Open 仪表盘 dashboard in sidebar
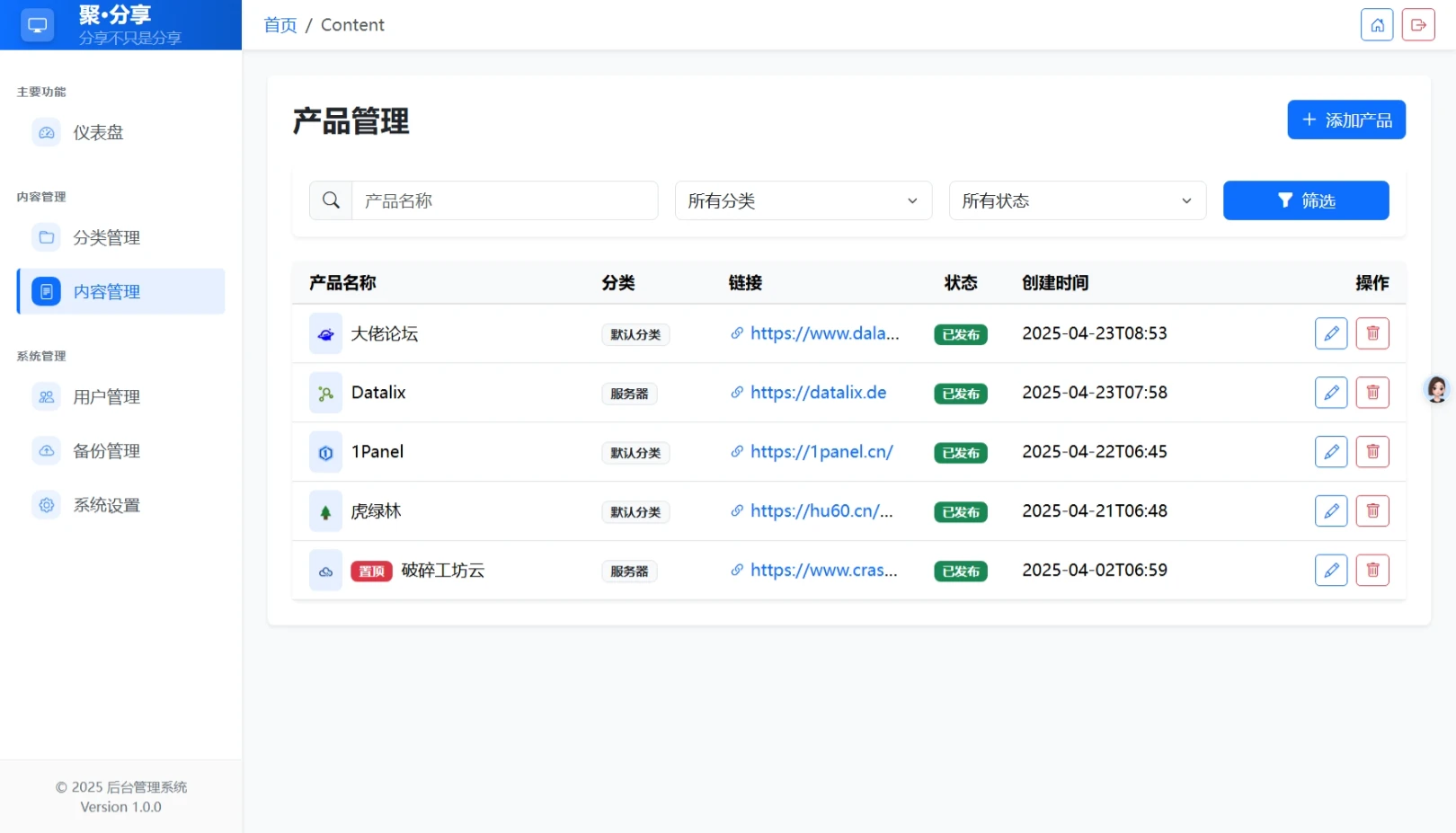Image resolution: width=1456 pixels, height=833 pixels. (98, 133)
